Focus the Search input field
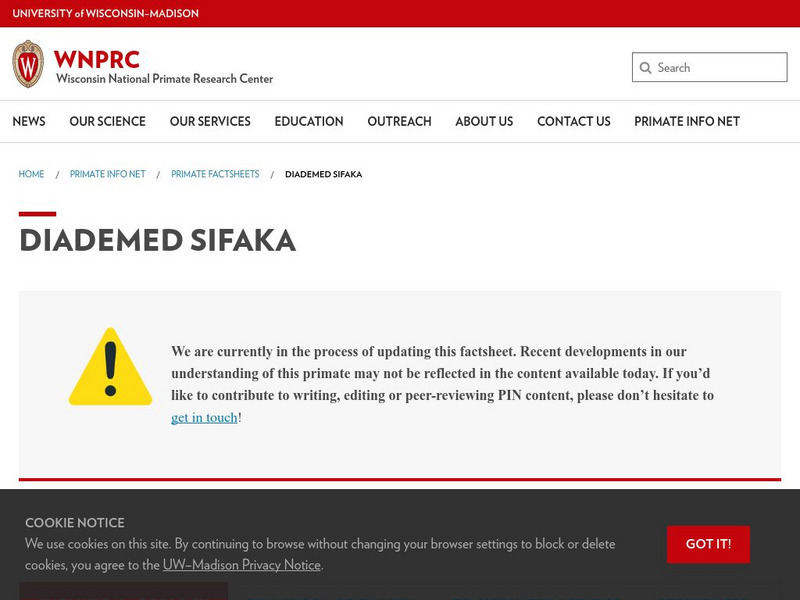 (710, 67)
